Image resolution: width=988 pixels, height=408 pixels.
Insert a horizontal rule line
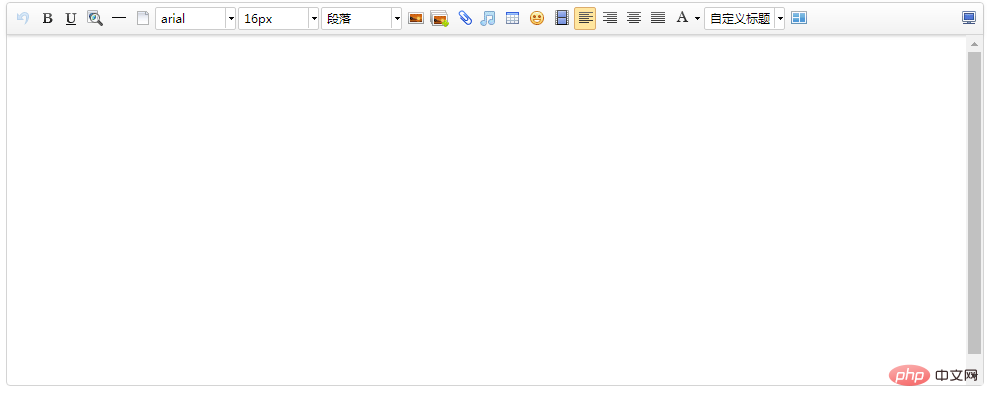tap(119, 18)
